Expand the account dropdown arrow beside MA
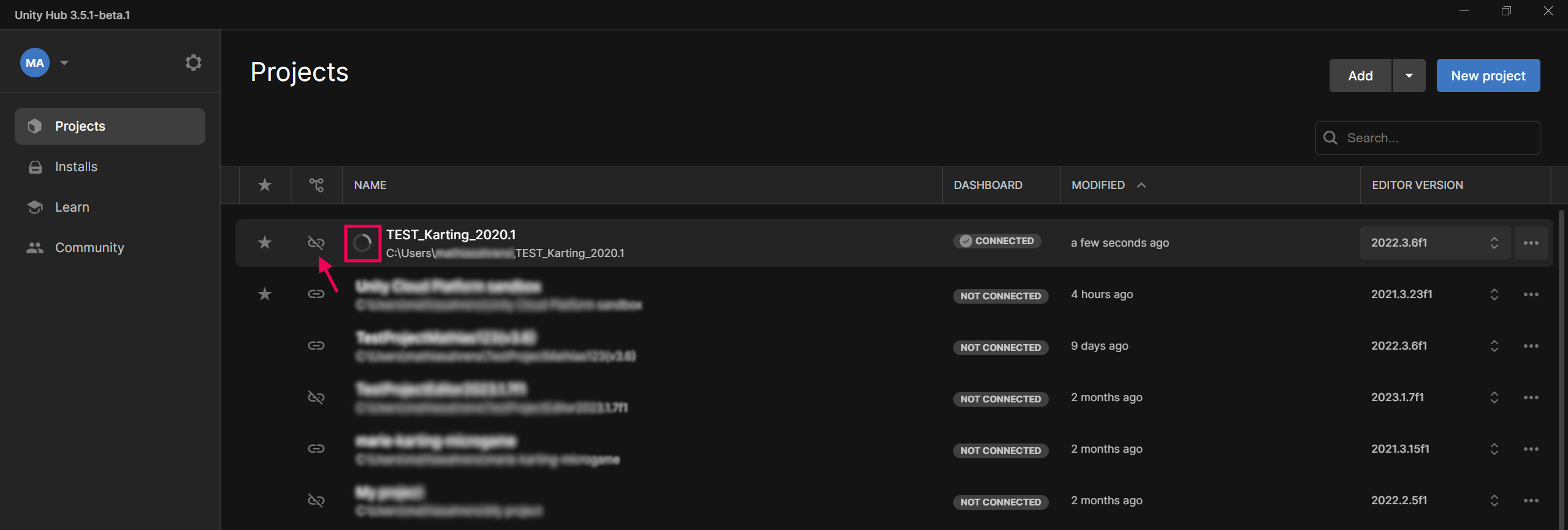Image resolution: width=1568 pixels, height=530 pixels. click(64, 63)
